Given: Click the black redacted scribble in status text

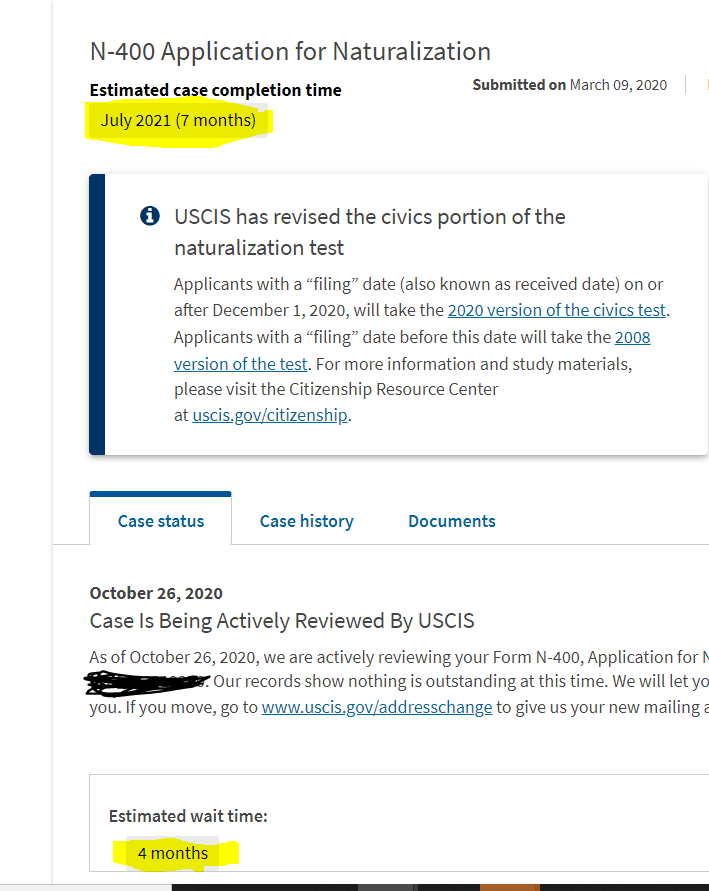Looking at the screenshot, I should [x=147, y=683].
